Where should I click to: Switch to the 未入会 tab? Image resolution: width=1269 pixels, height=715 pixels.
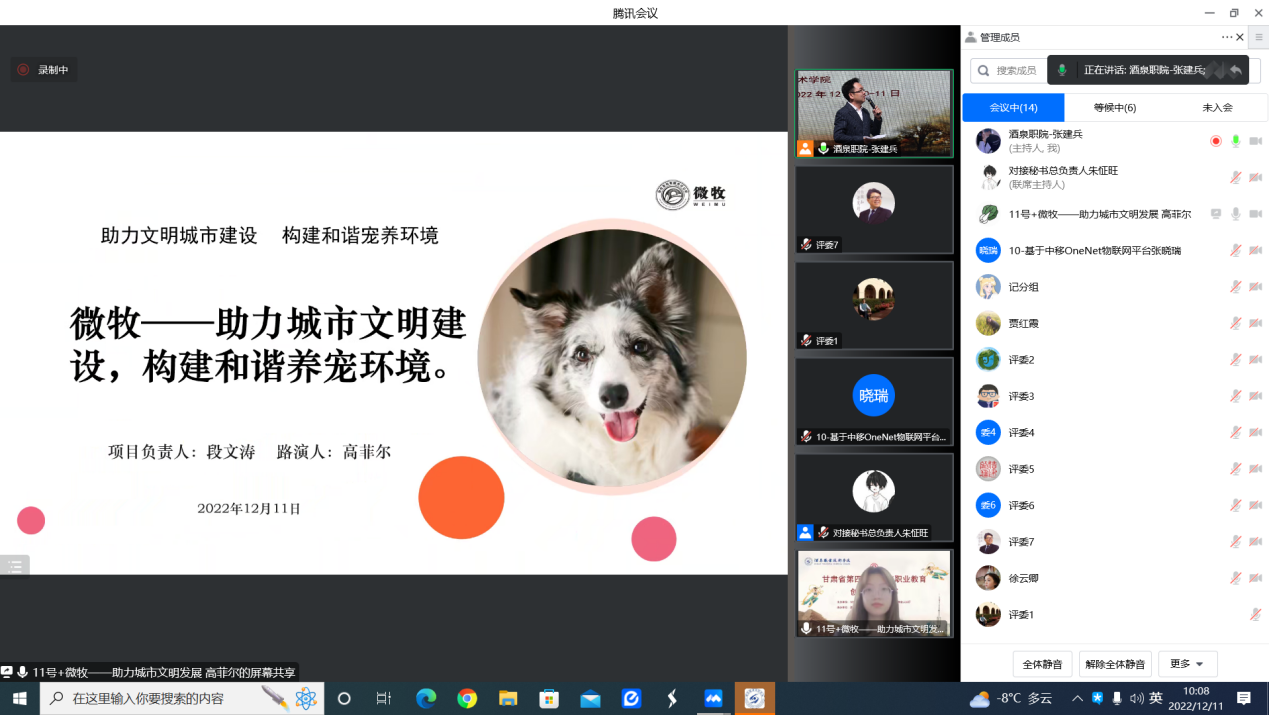tap(1217, 107)
